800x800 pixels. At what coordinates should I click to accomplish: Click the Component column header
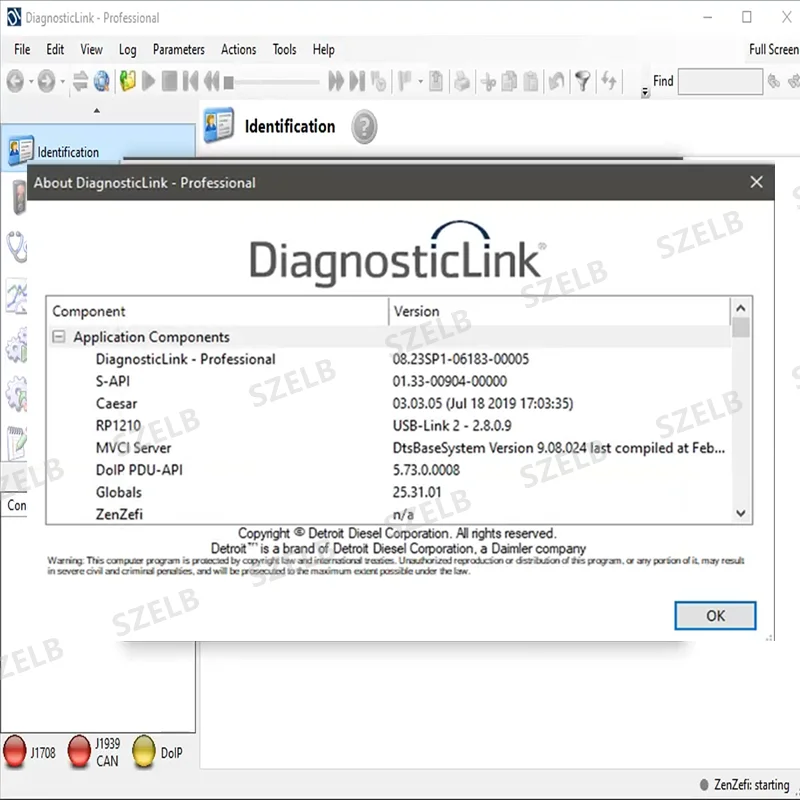point(217,311)
